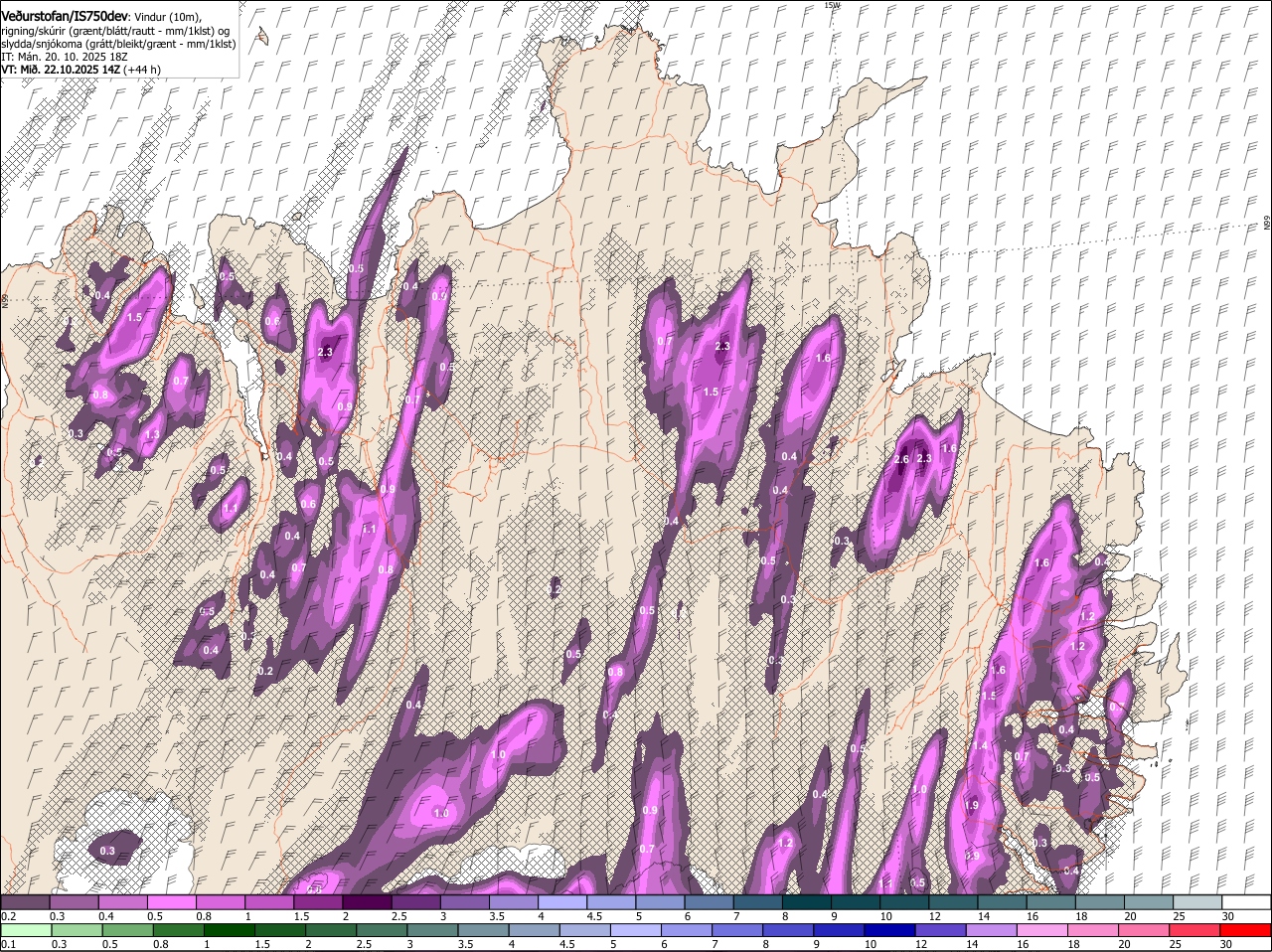The height and width of the screenshot is (952, 1272).
Task: Pick the top color bar swatch starting at 0.8
Action: point(220,902)
